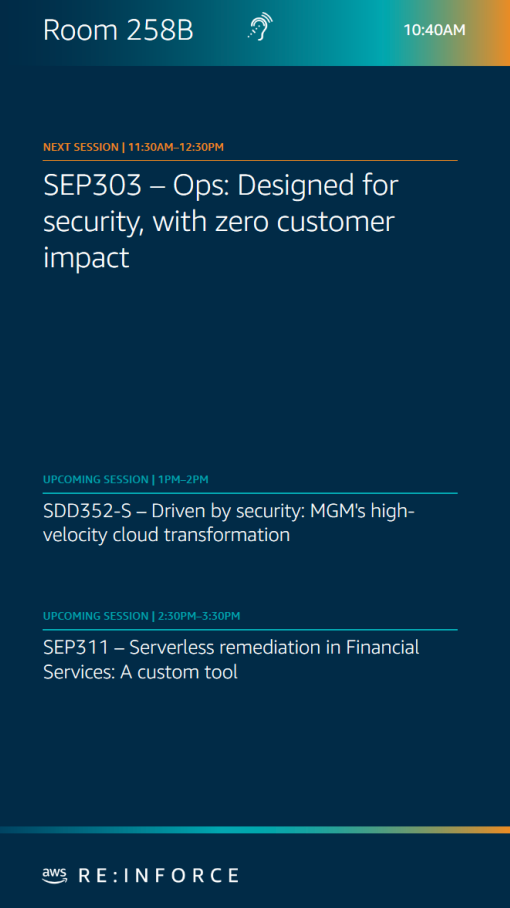Open the SDD352-S MGM cloud transformation session
Screen dimensions: 510x908
tap(229, 523)
